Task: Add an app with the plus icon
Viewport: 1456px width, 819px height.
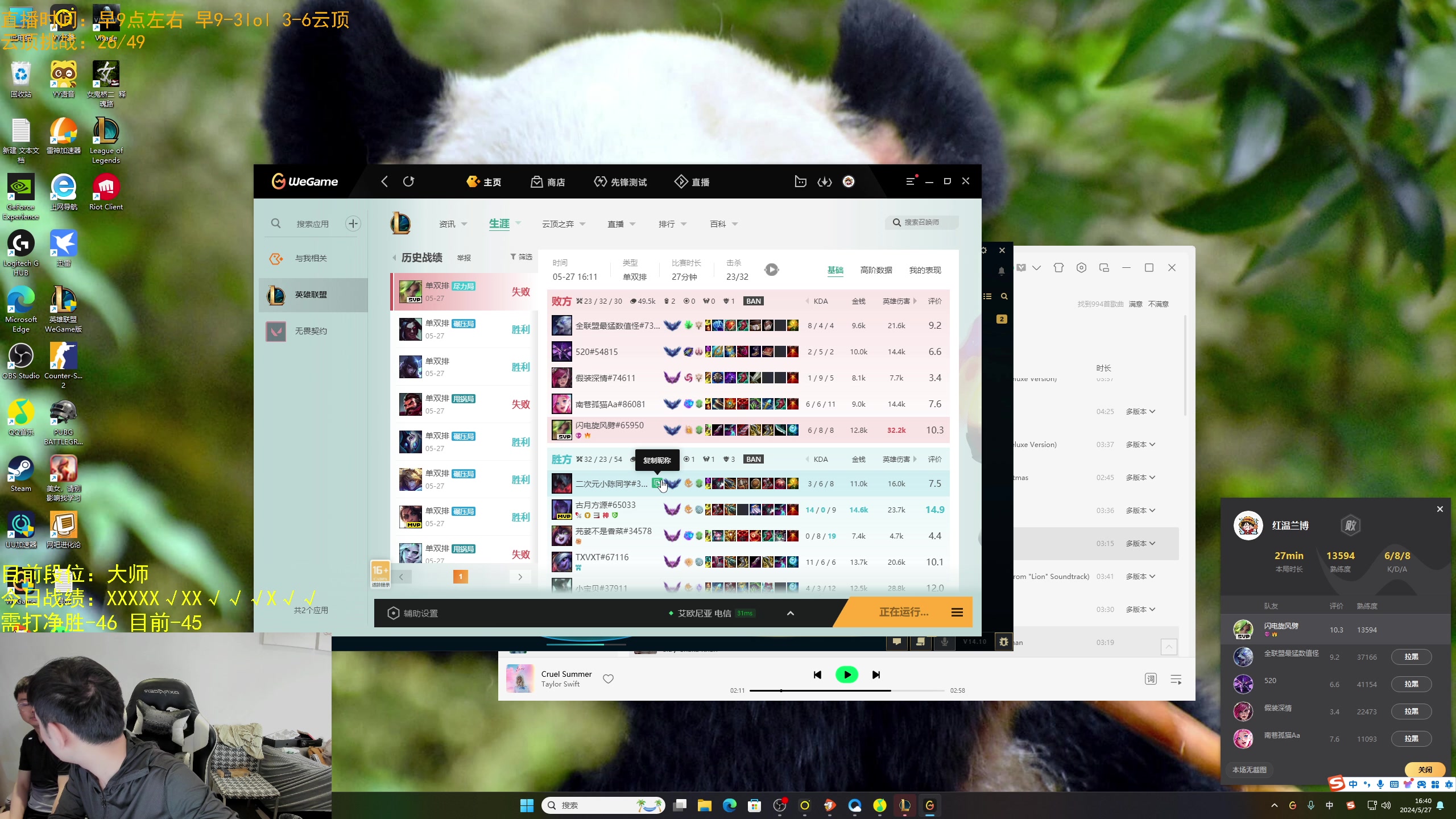Action: [353, 224]
